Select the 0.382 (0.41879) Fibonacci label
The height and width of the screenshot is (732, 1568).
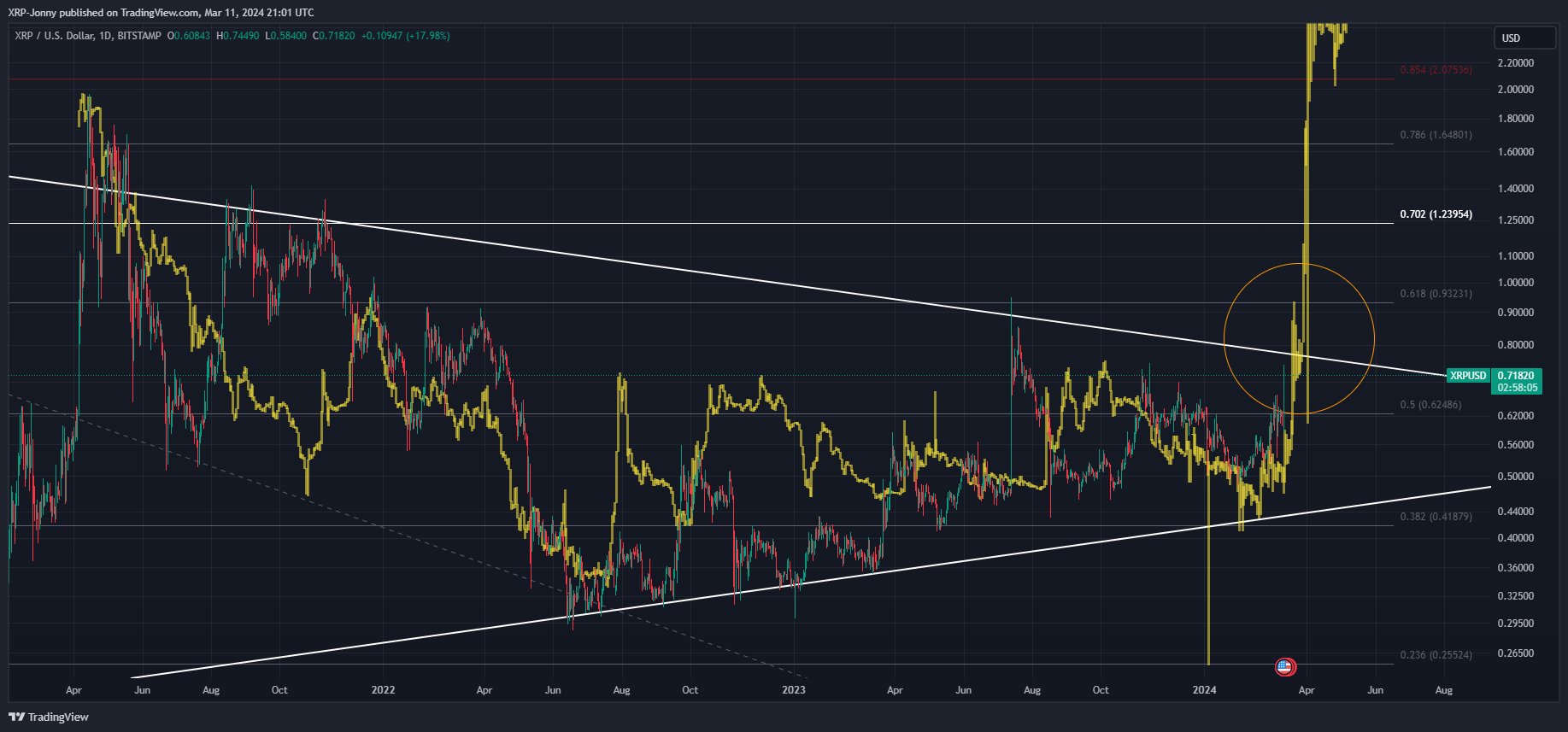point(1436,517)
